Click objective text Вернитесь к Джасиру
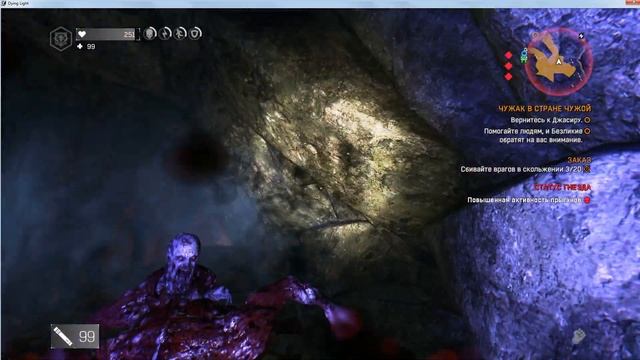Screen dimensions: 640x360 (546, 120)
